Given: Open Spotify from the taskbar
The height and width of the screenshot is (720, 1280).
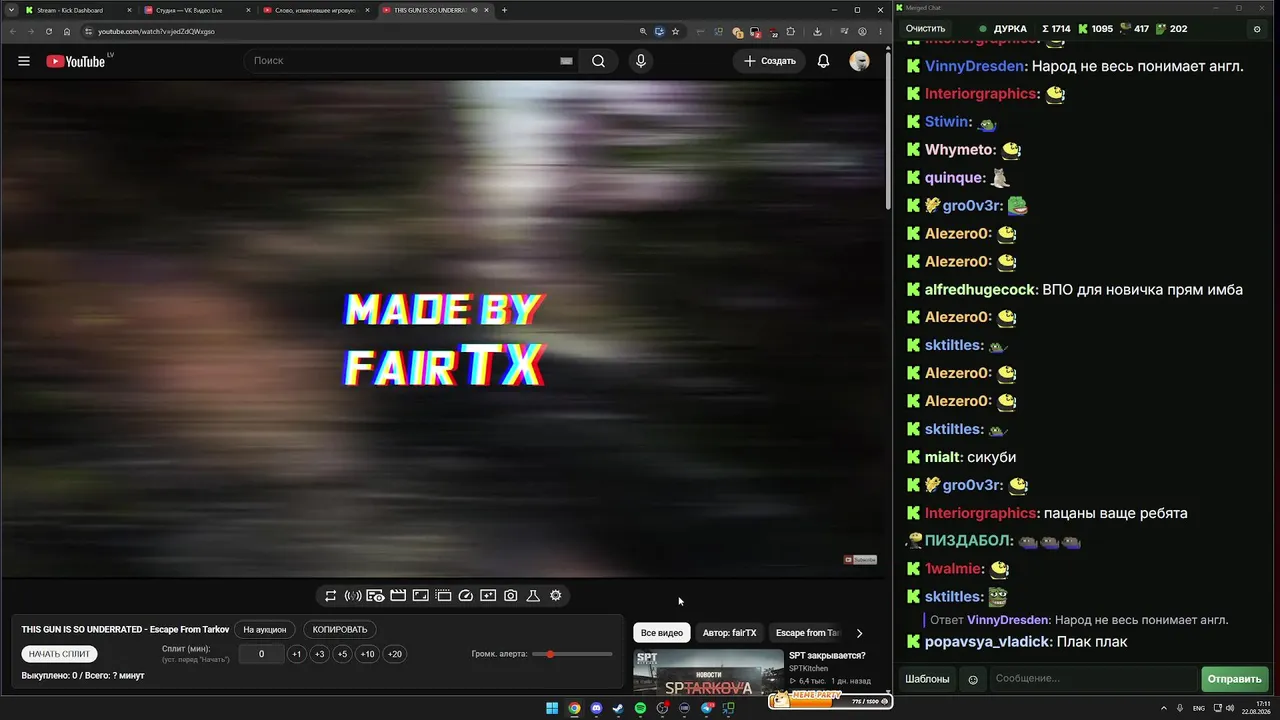Looking at the screenshot, I should click(641, 709).
